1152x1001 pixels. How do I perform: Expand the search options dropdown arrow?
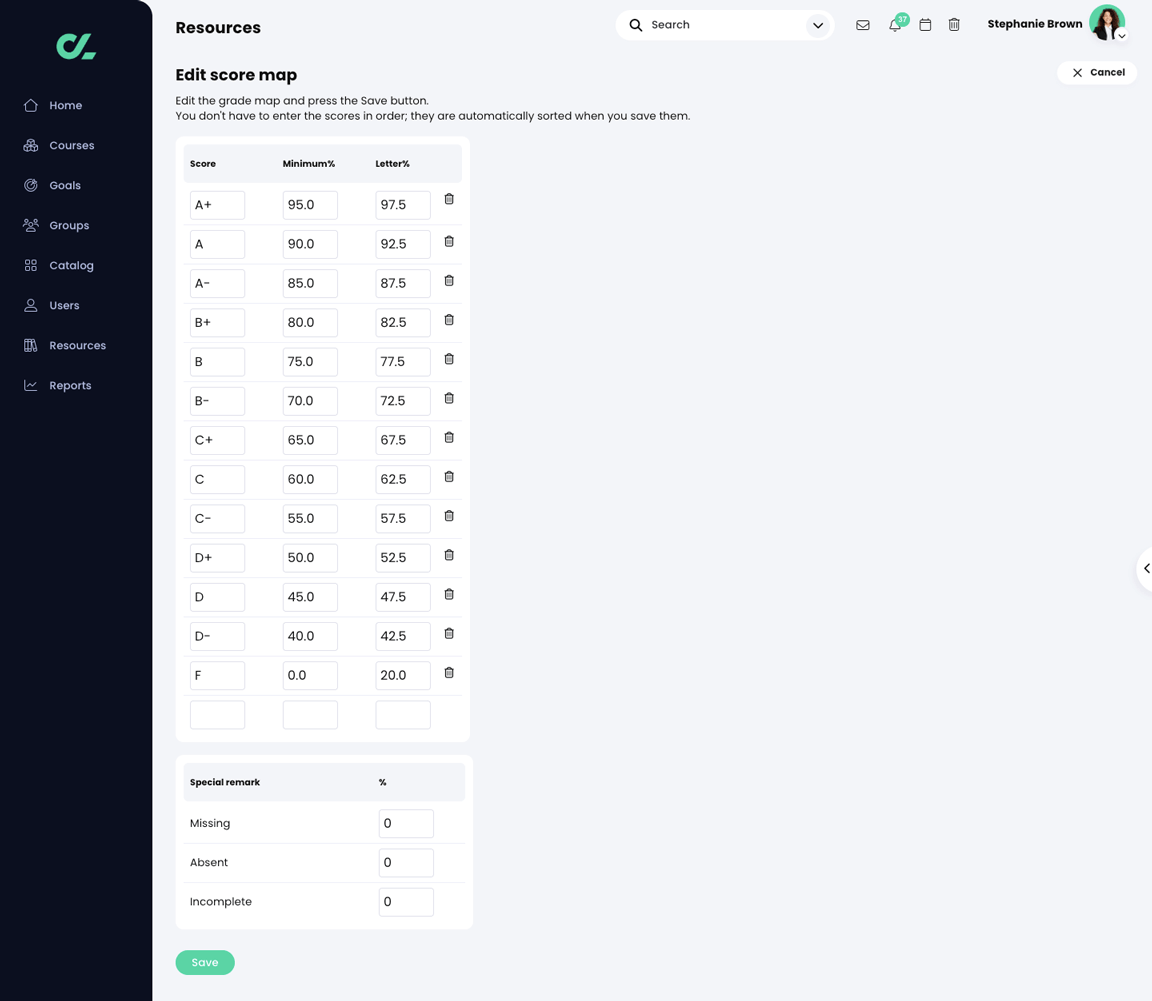pos(818,25)
